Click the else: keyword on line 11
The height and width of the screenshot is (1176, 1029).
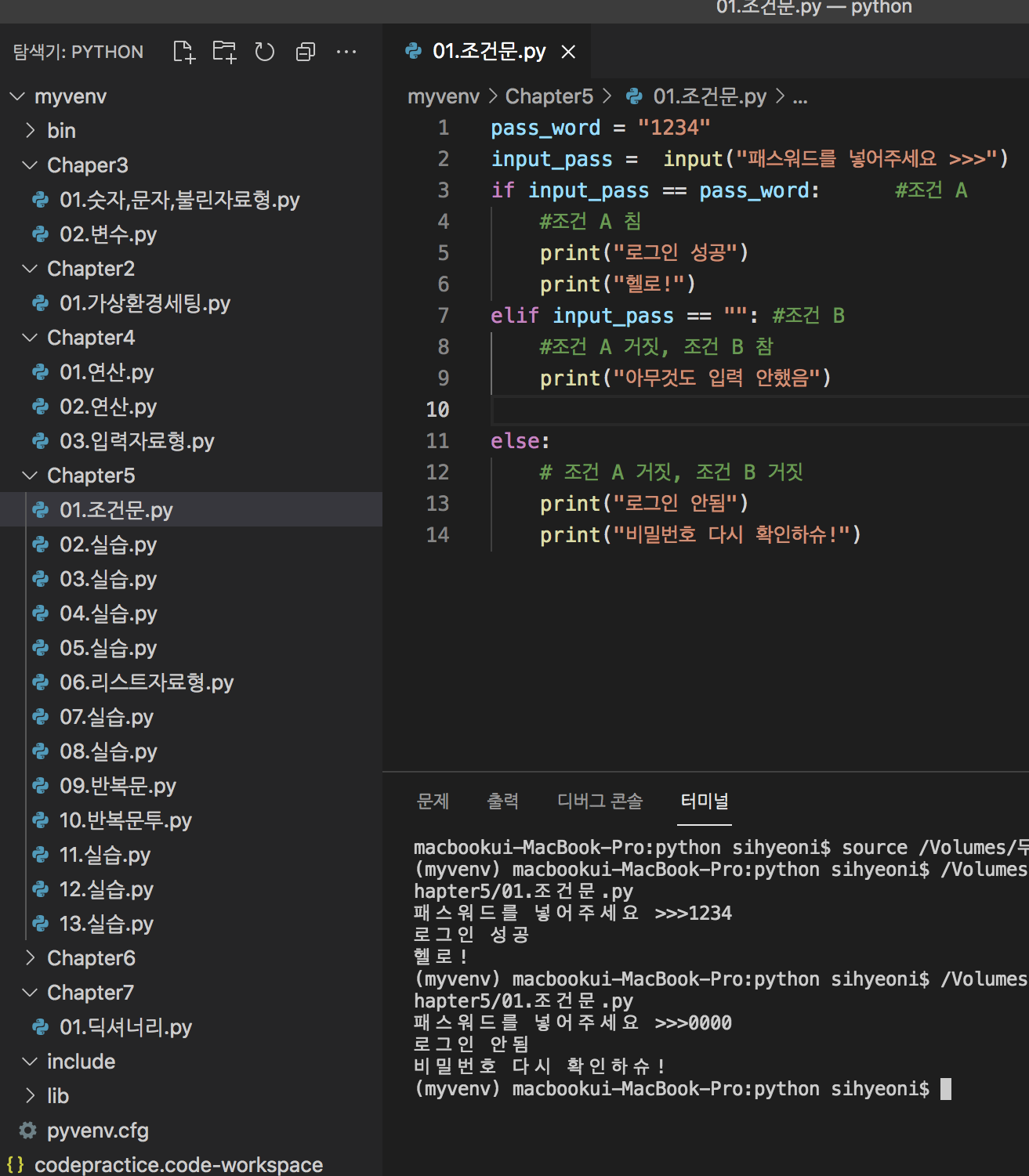[520, 441]
